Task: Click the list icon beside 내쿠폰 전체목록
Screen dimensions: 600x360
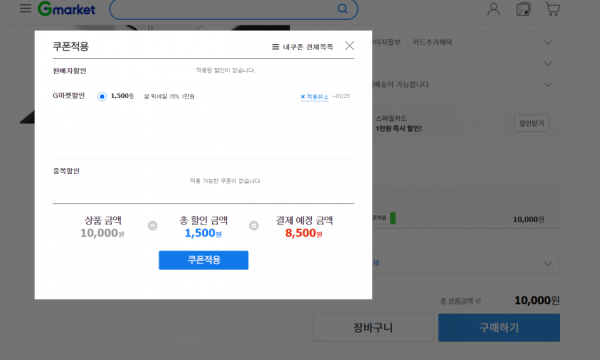Action: [275, 47]
